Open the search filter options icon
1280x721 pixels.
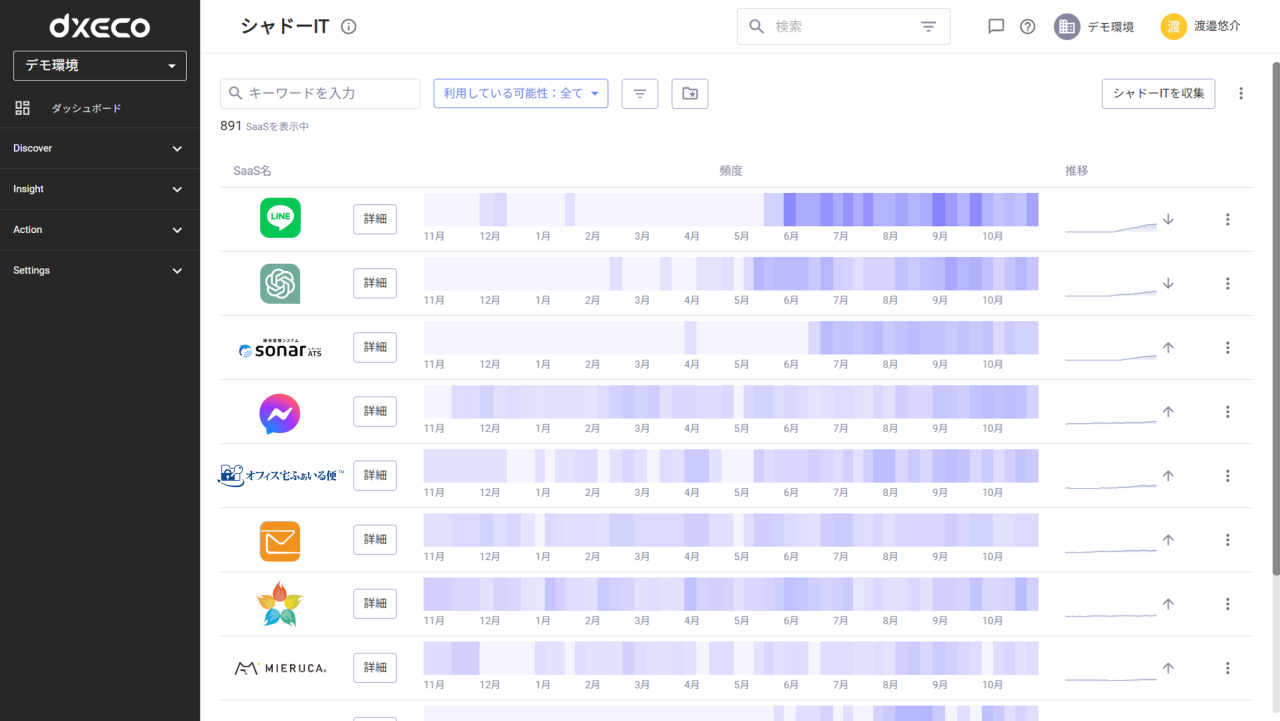(928, 27)
